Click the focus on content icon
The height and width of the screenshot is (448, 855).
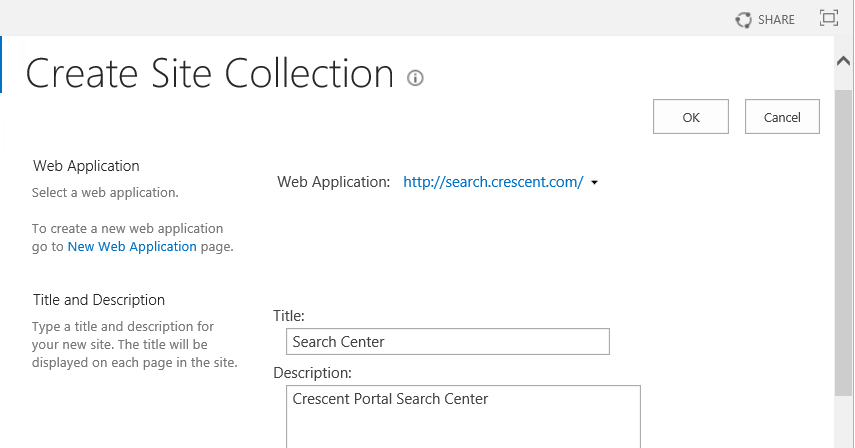coord(829,18)
